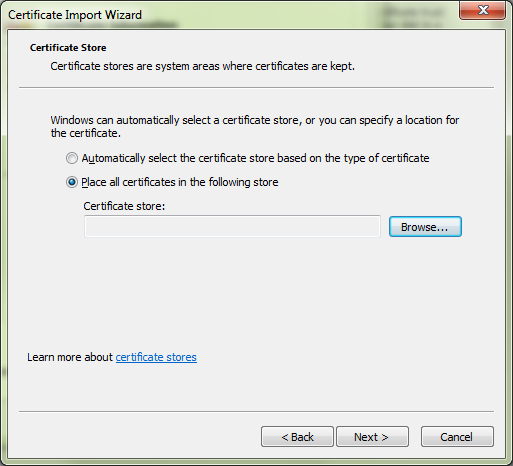
Task: Cancel the Certificate Import Wizard
Action: click(457, 437)
